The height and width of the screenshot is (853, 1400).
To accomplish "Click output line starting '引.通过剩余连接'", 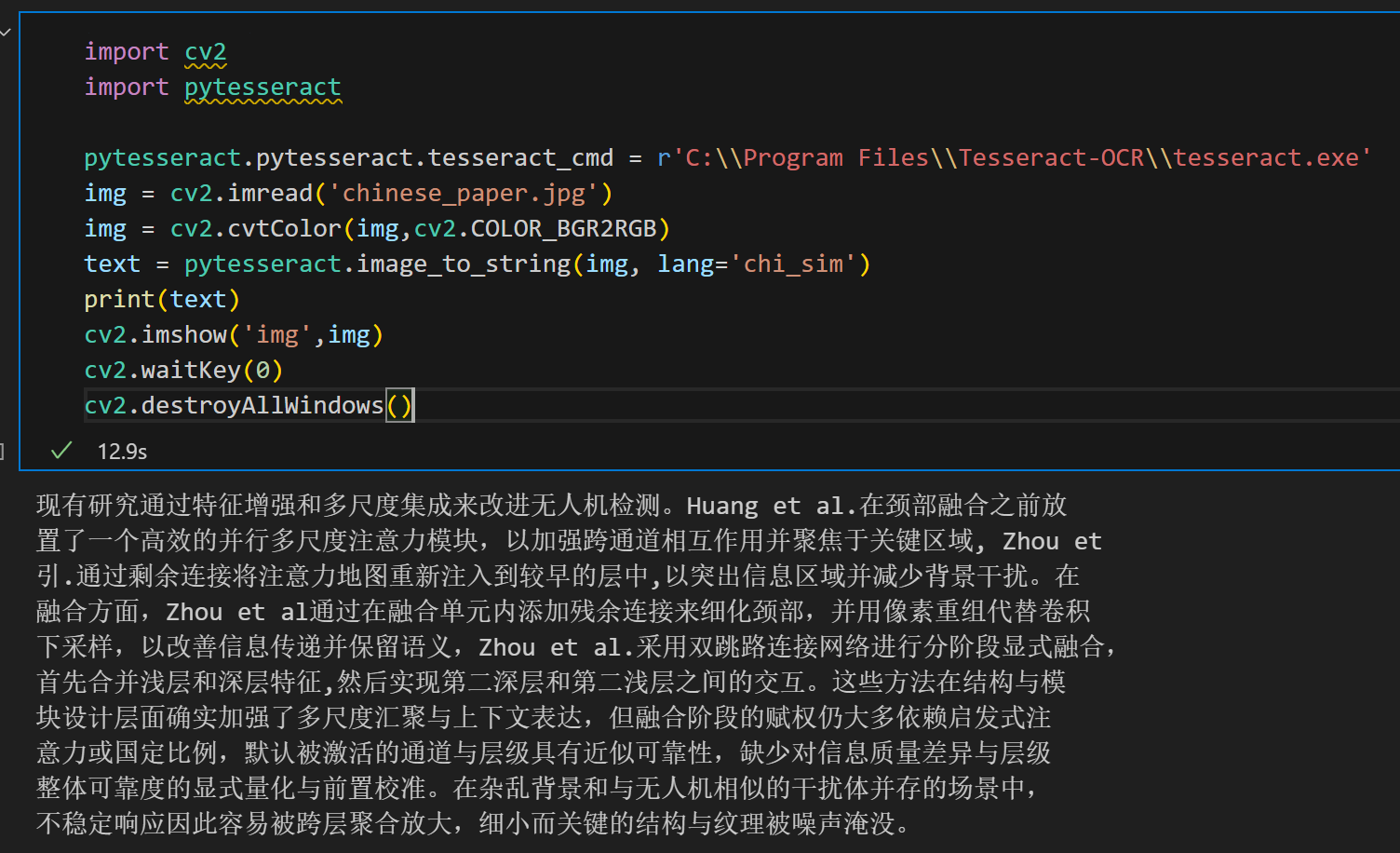I will point(558,576).
